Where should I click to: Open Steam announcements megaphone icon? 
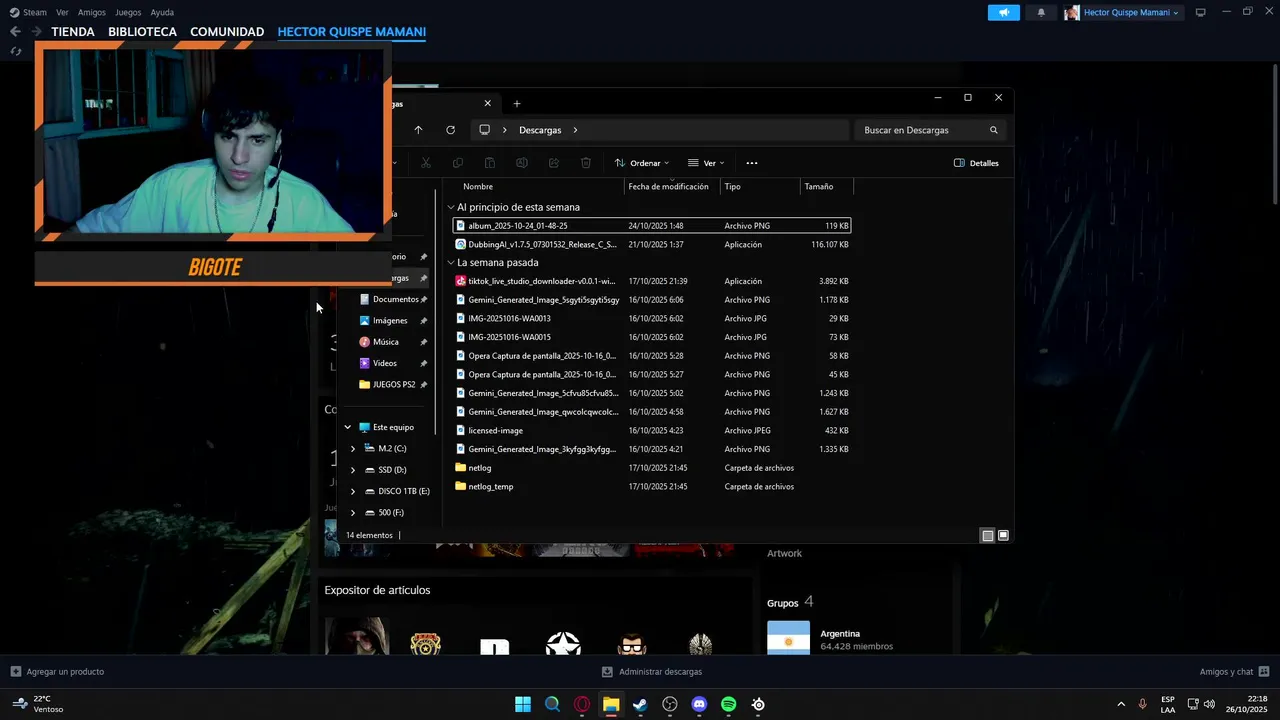pos(1003,12)
